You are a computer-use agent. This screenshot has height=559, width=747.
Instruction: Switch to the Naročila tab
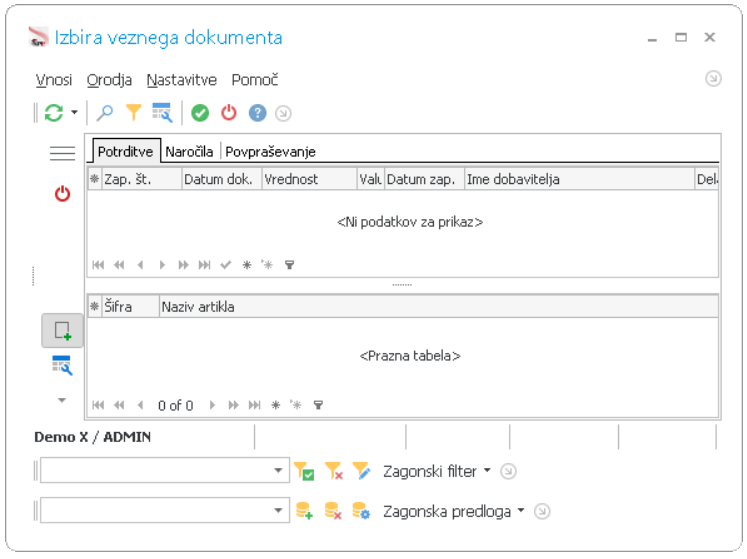[x=189, y=152]
